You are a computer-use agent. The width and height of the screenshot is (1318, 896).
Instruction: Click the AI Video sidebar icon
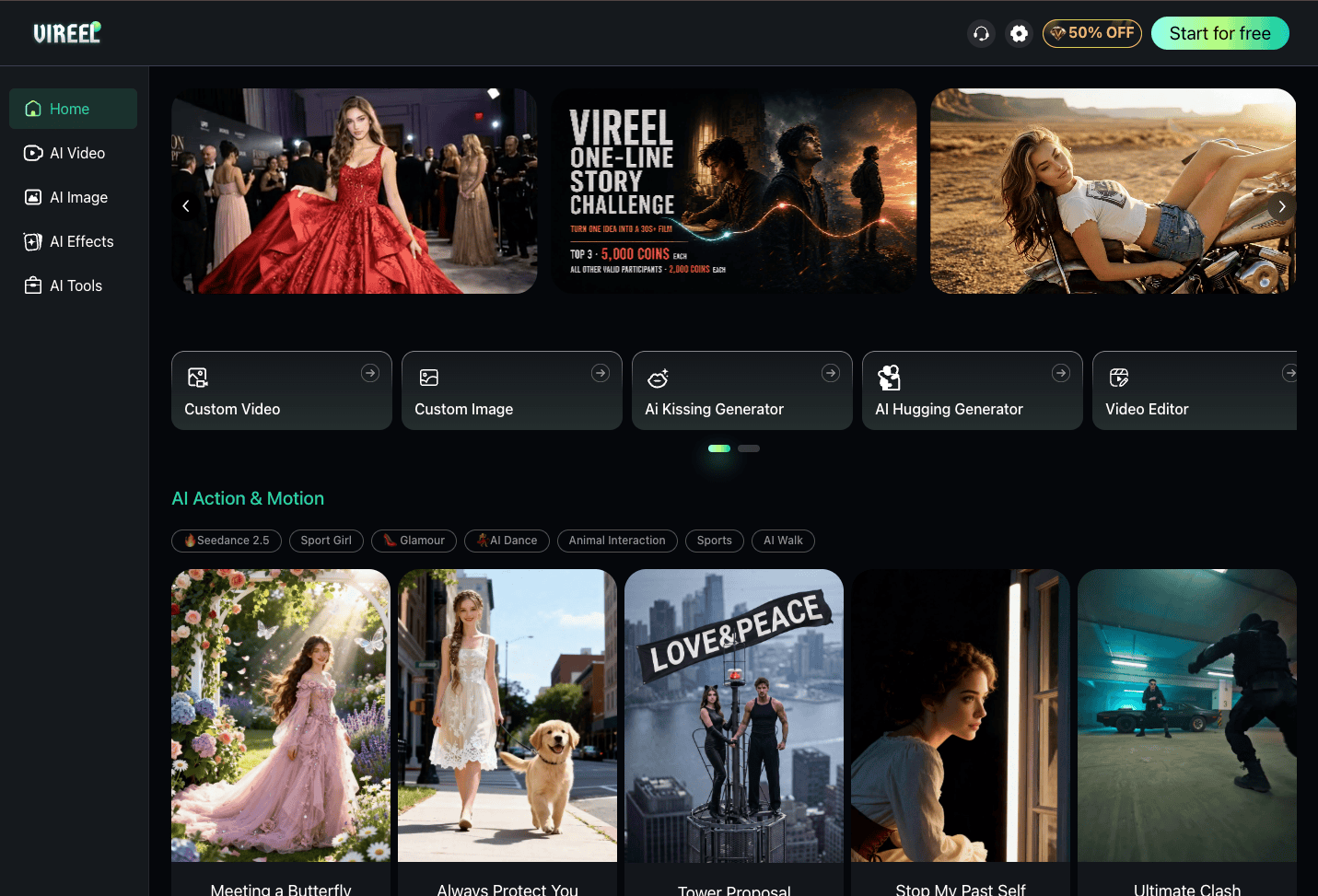tap(33, 153)
